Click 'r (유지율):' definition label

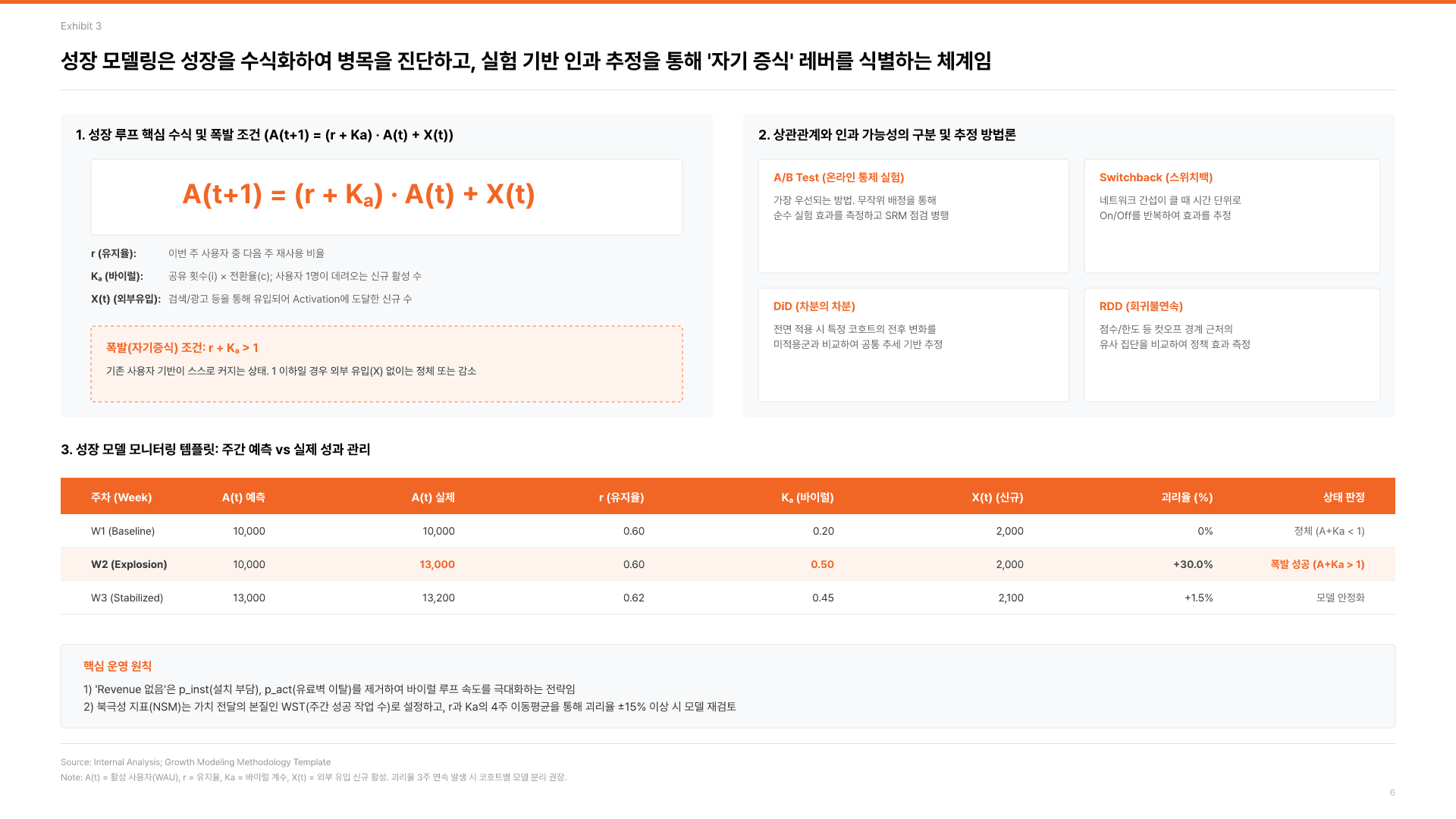click(114, 253)
